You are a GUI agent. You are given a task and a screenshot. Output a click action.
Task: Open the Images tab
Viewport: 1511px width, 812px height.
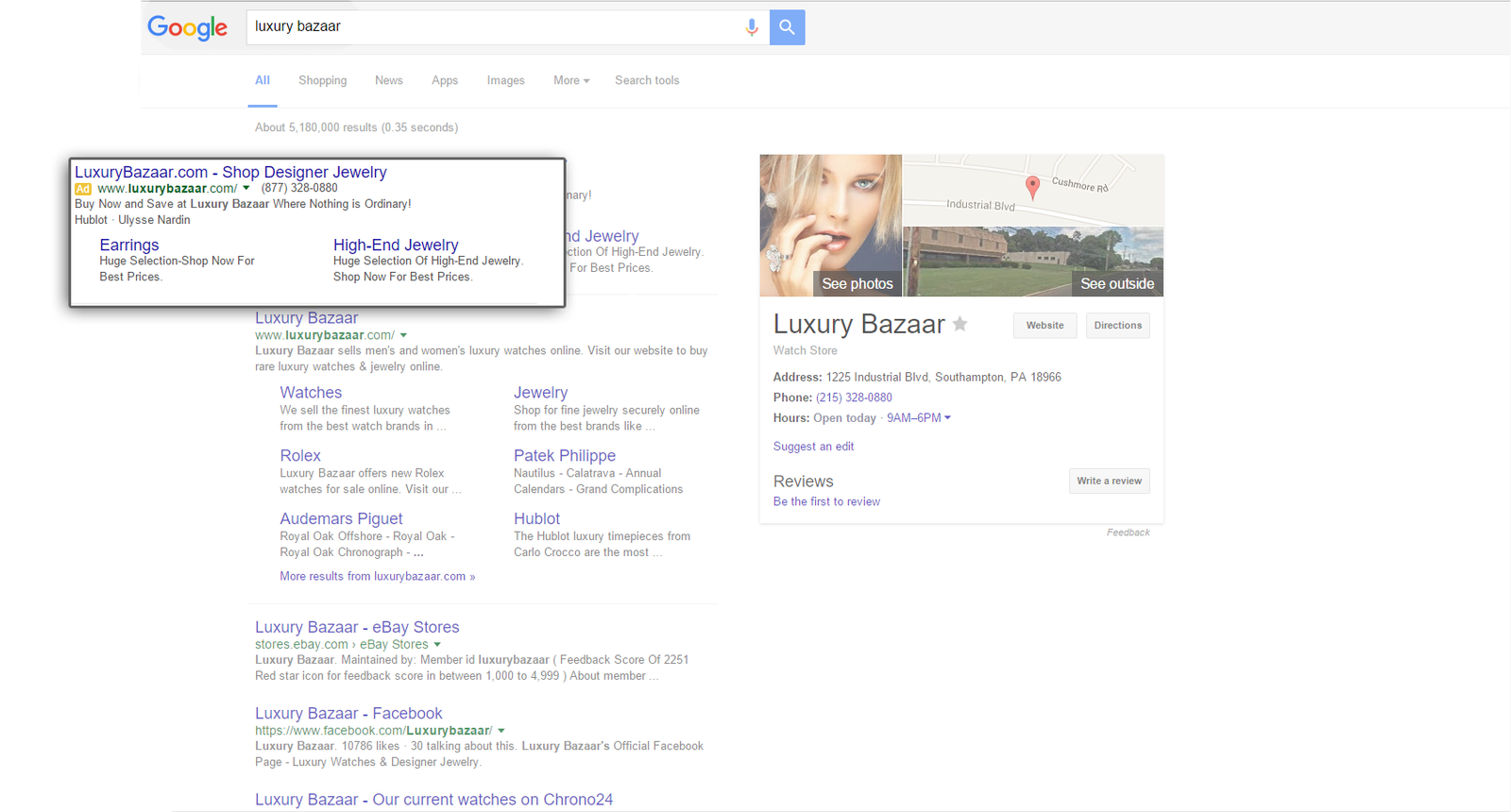point(506,80)
